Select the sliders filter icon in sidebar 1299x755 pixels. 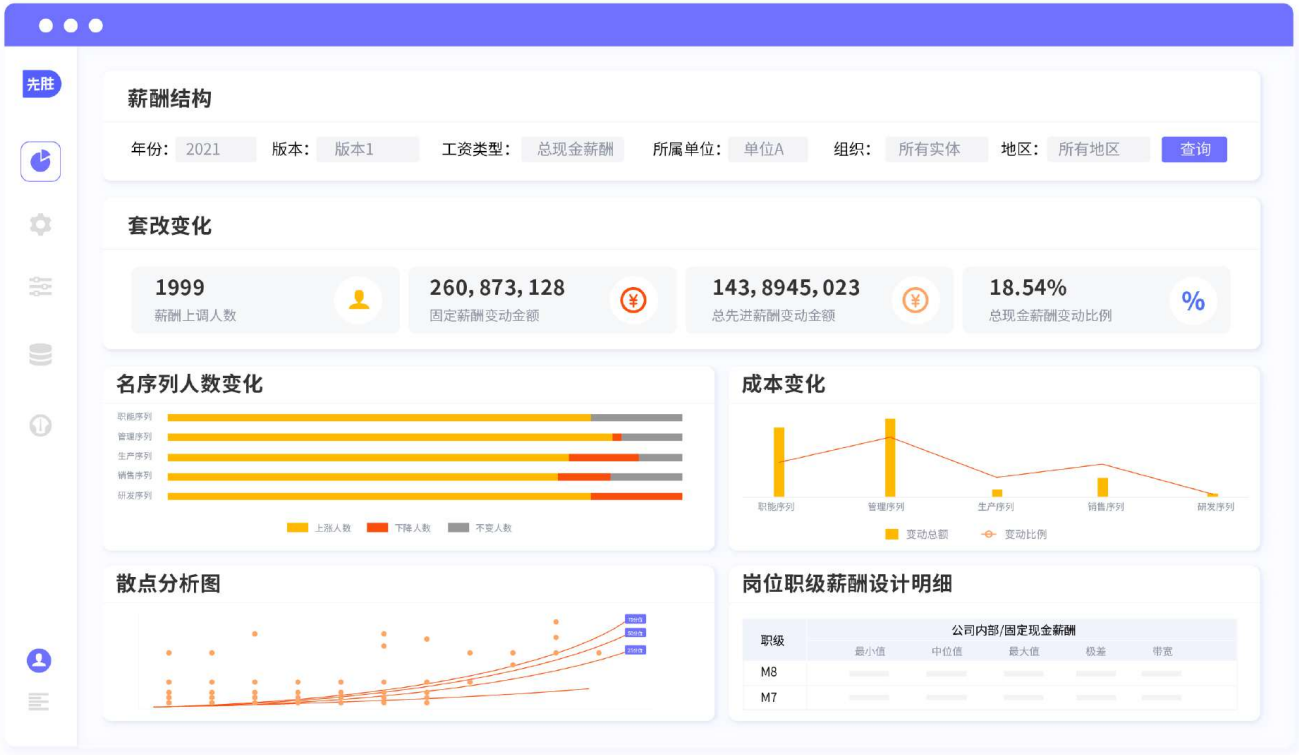pyautogui.click(x=41, y=287)
